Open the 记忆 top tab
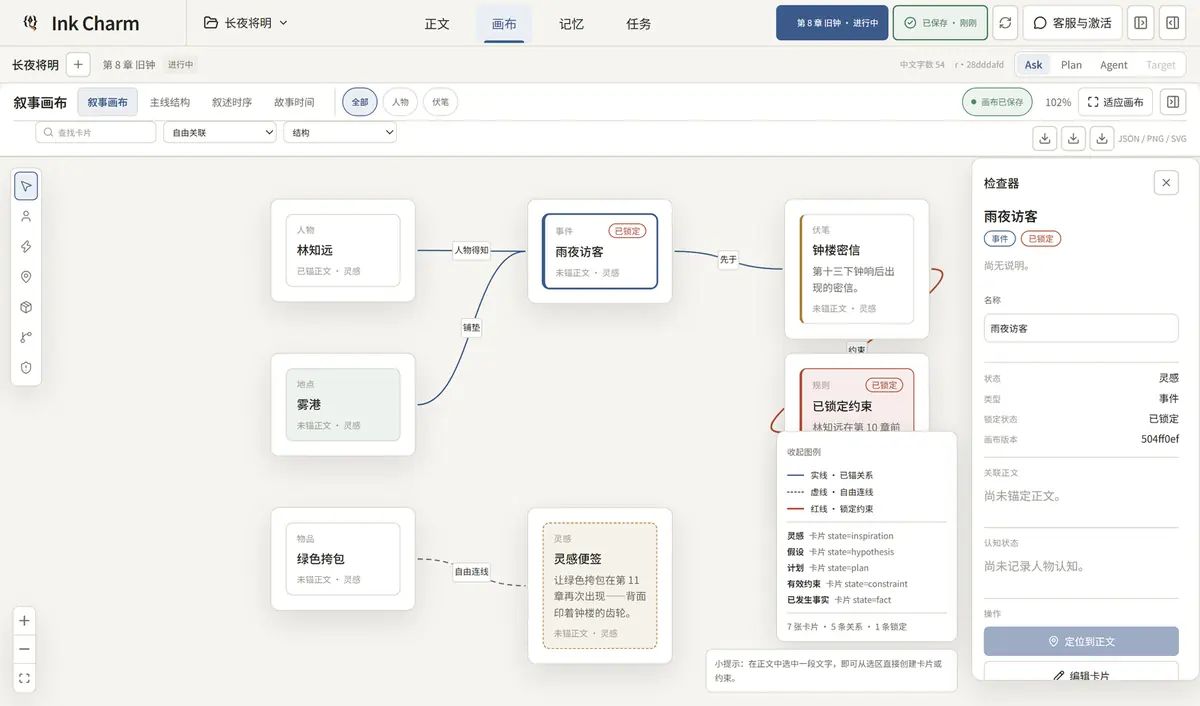Screen dimensions: 1200x706 571,24
